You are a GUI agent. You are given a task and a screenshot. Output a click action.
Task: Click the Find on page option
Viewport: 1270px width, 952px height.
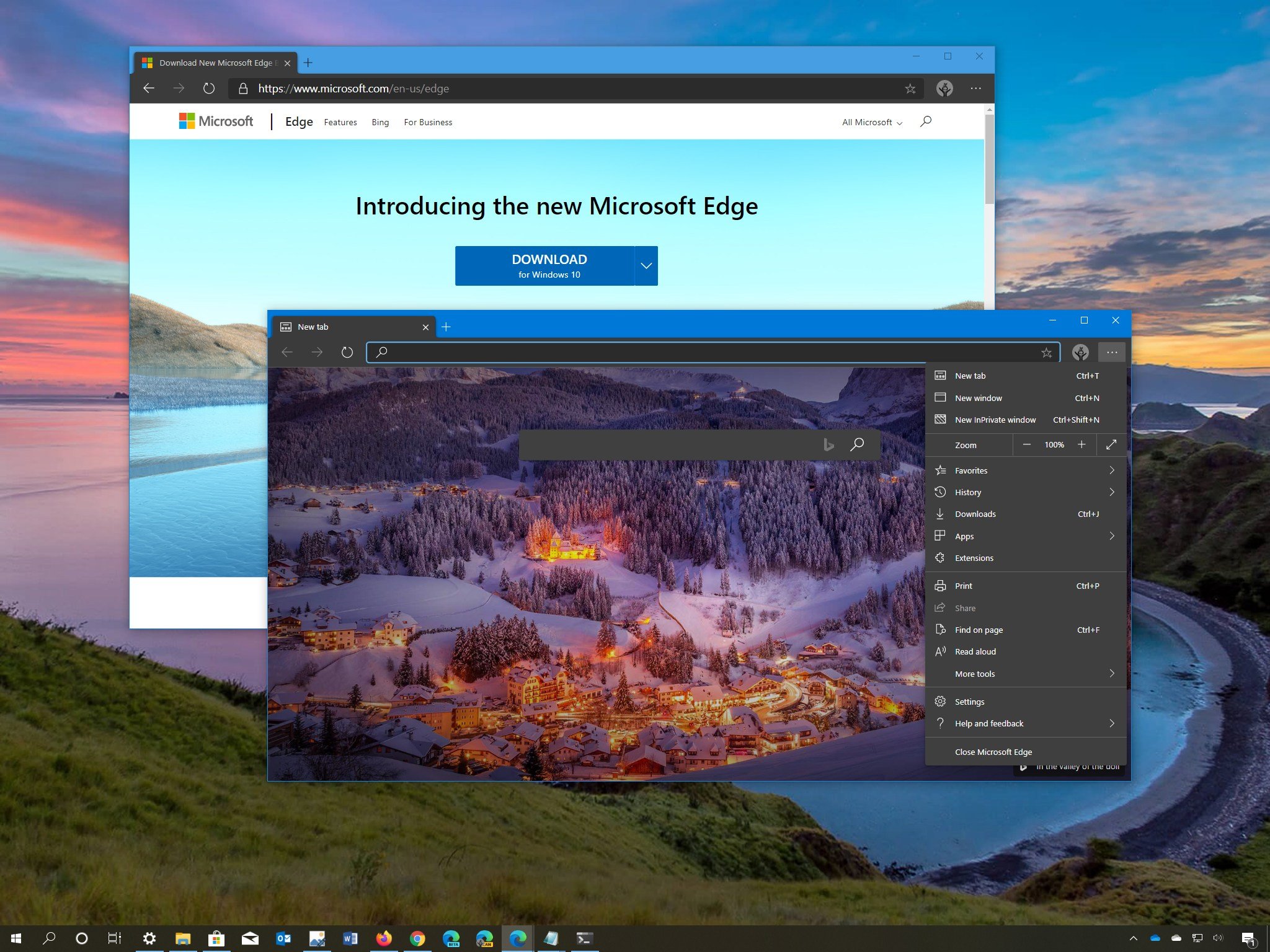click(978, 629)
